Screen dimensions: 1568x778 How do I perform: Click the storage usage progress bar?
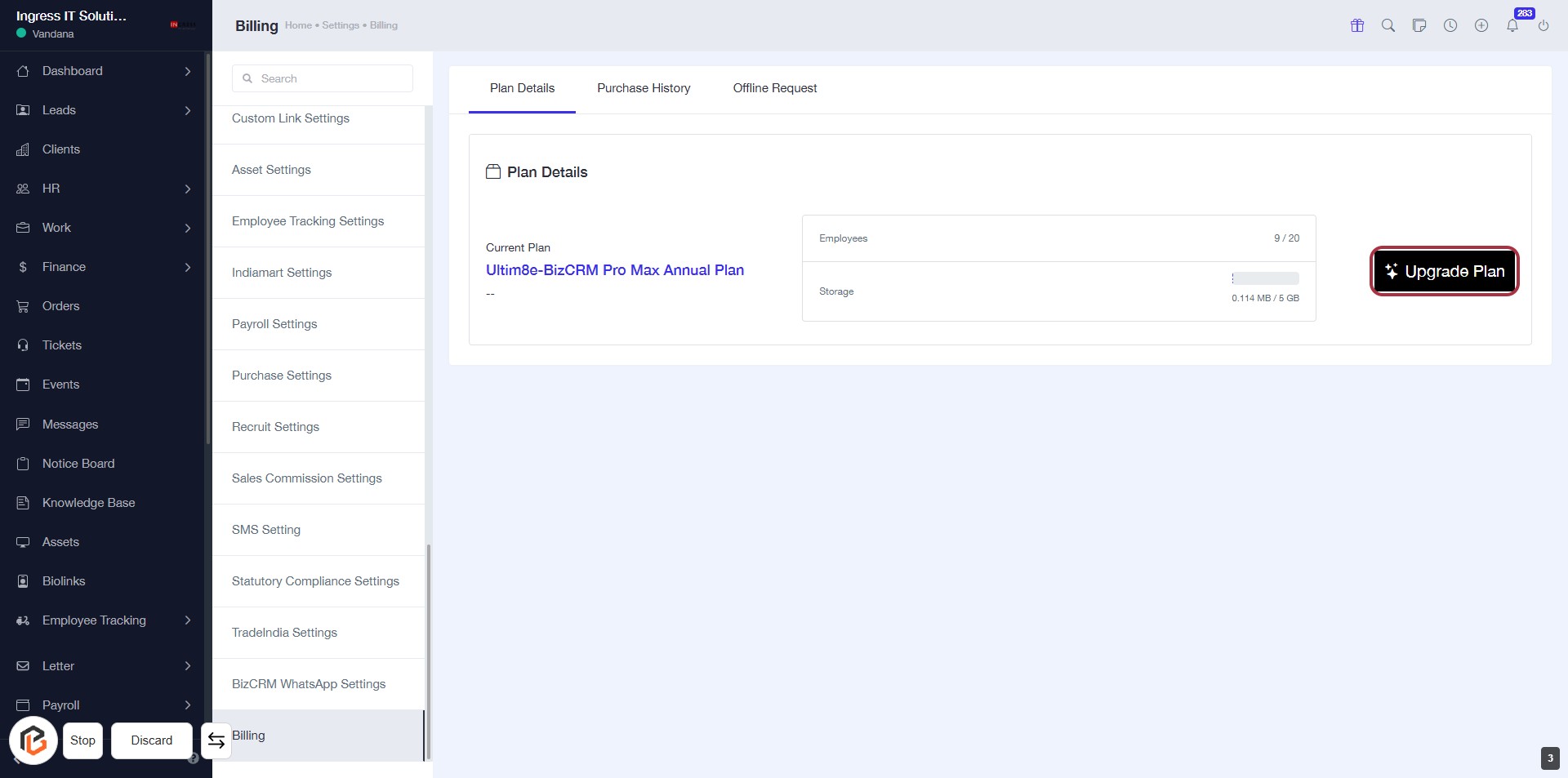(1265, 278)
